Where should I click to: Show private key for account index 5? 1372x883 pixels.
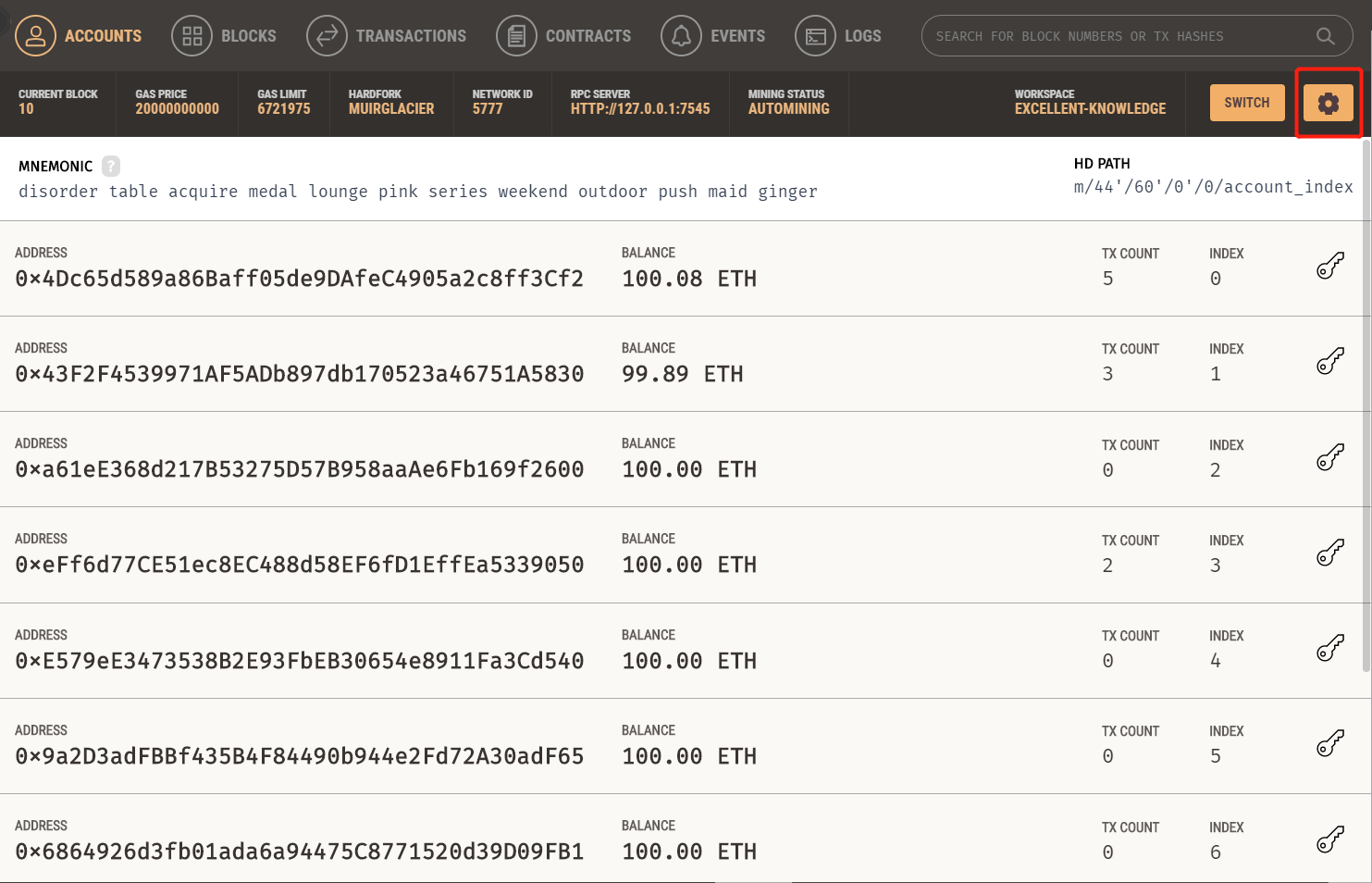(x=1329, y=743)
